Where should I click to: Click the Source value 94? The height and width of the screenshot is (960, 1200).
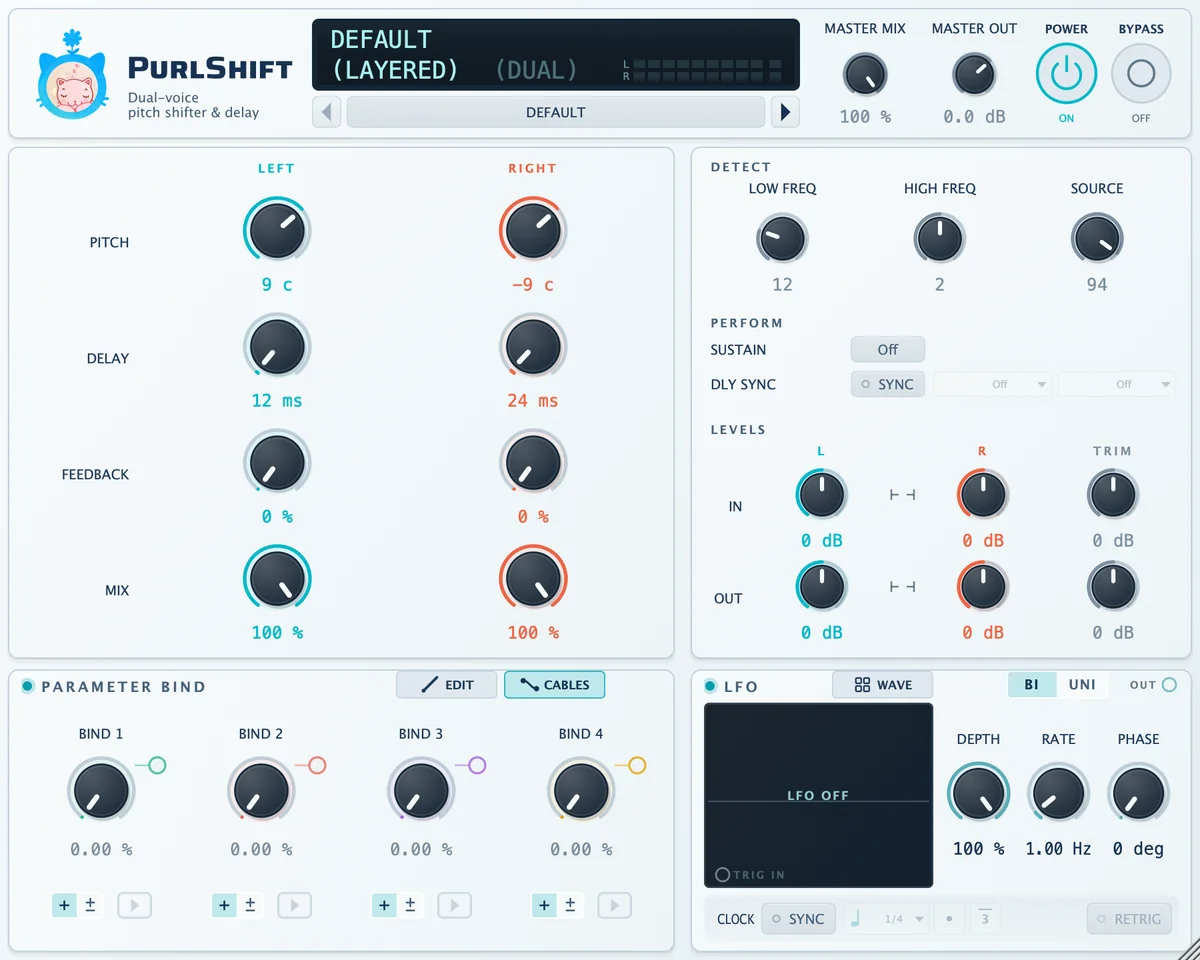pos(1097,285)
